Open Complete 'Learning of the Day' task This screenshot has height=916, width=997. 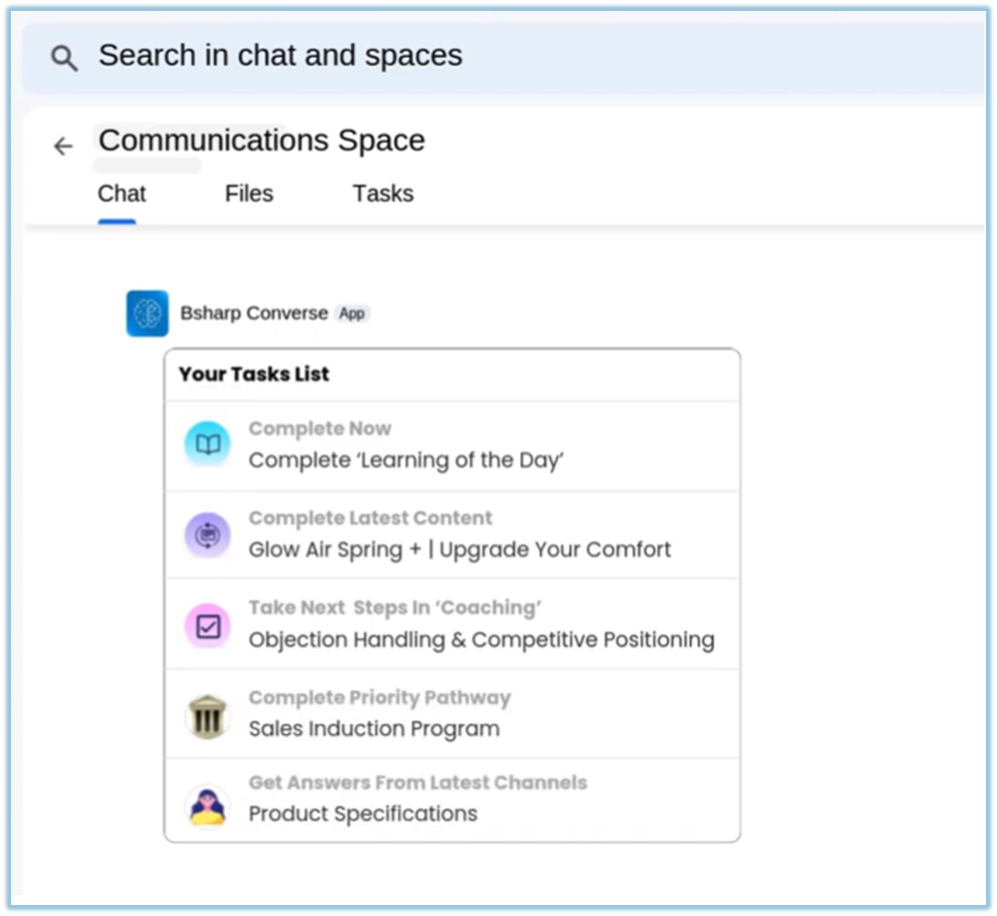[406, 460]
